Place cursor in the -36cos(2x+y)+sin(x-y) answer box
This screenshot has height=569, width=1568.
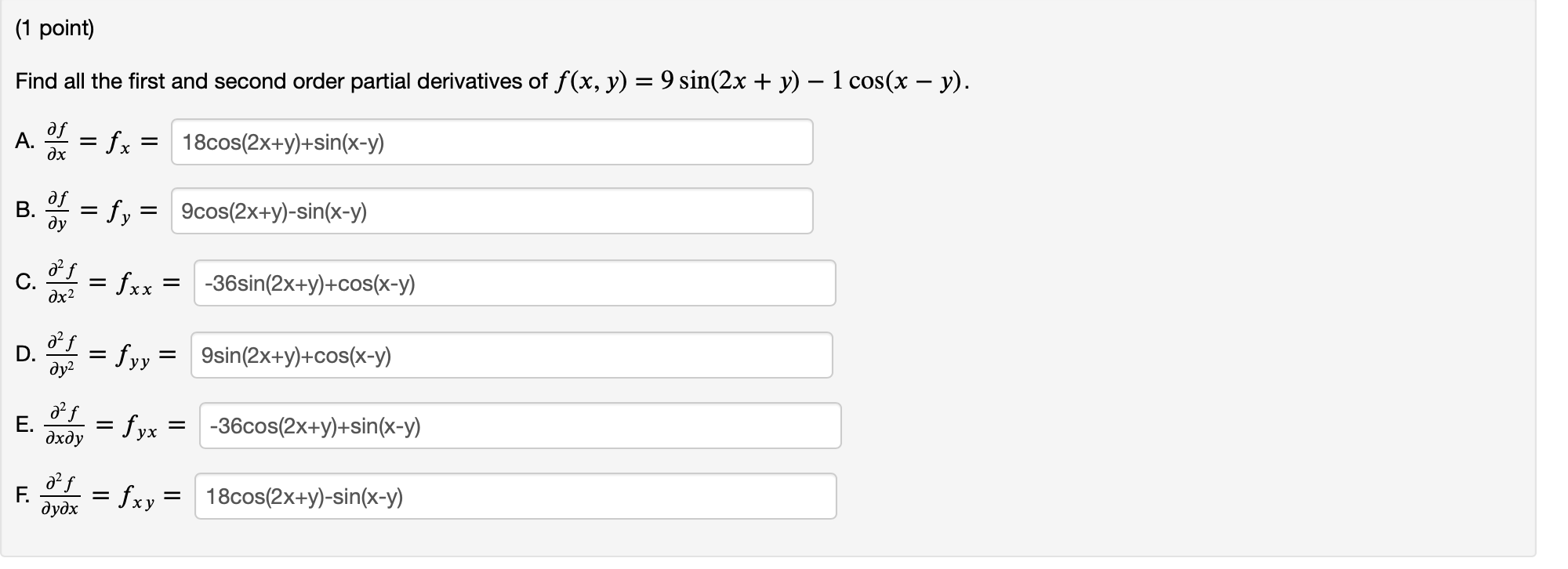(x=314, y=427)
